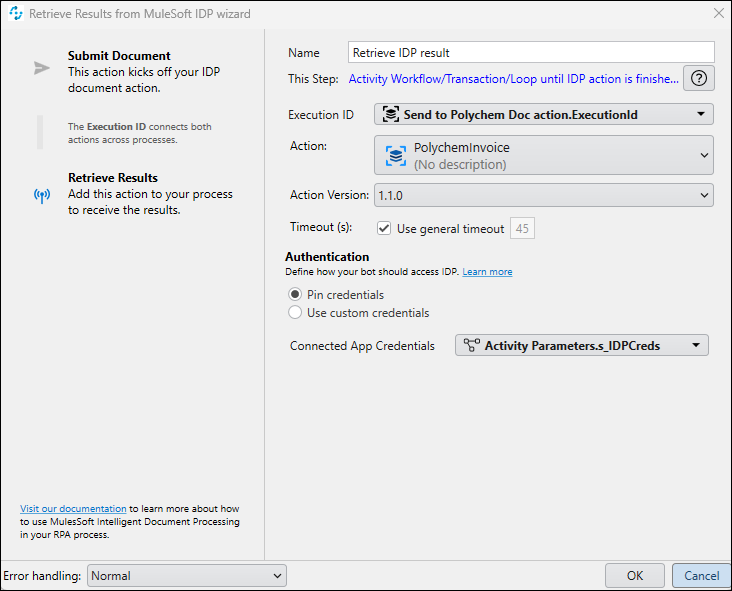
Task: Follow the Activity Workflow step path link
Action: (514, 79)
